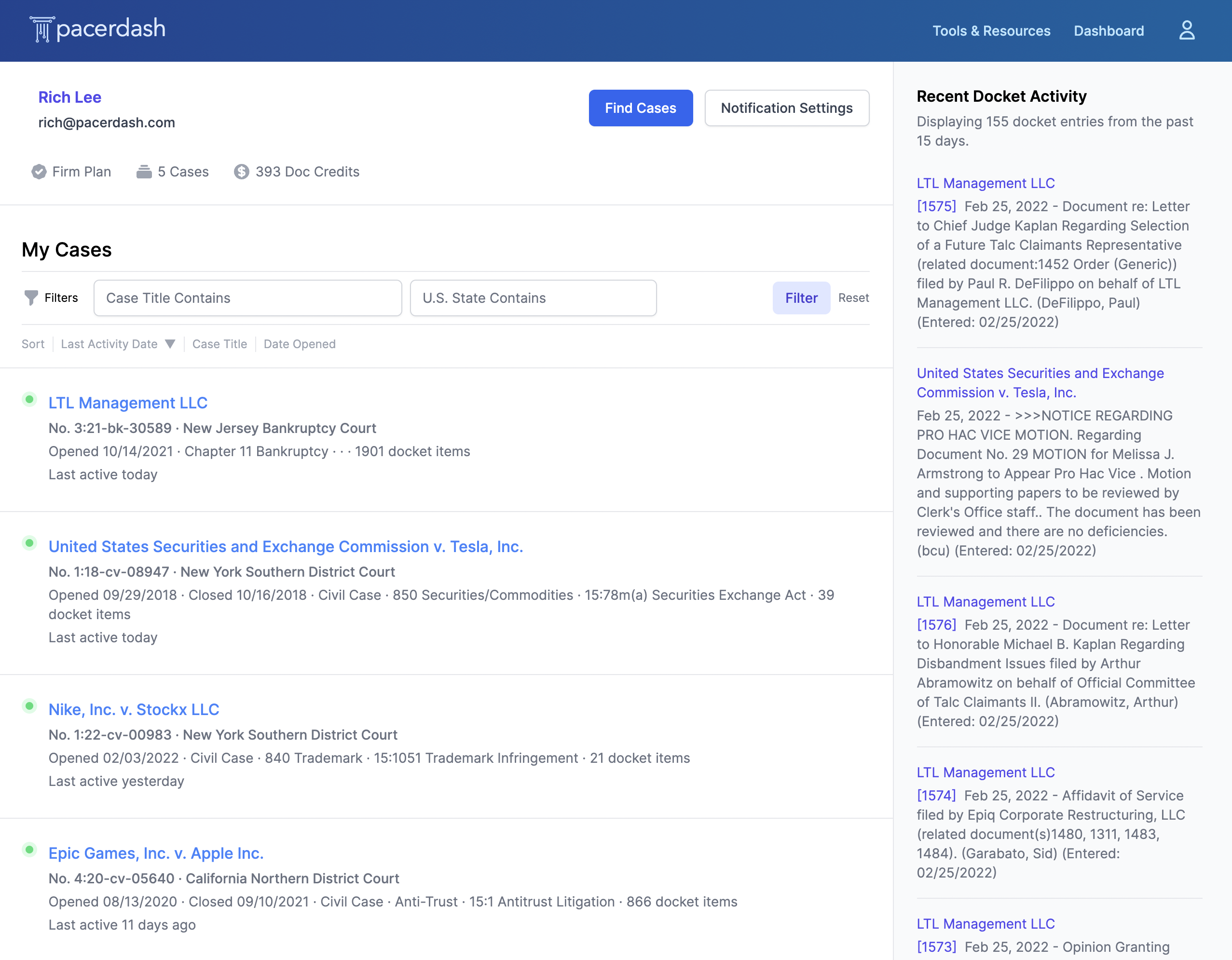
Task: Reset the case filters
Action: (x=853, y=297)
